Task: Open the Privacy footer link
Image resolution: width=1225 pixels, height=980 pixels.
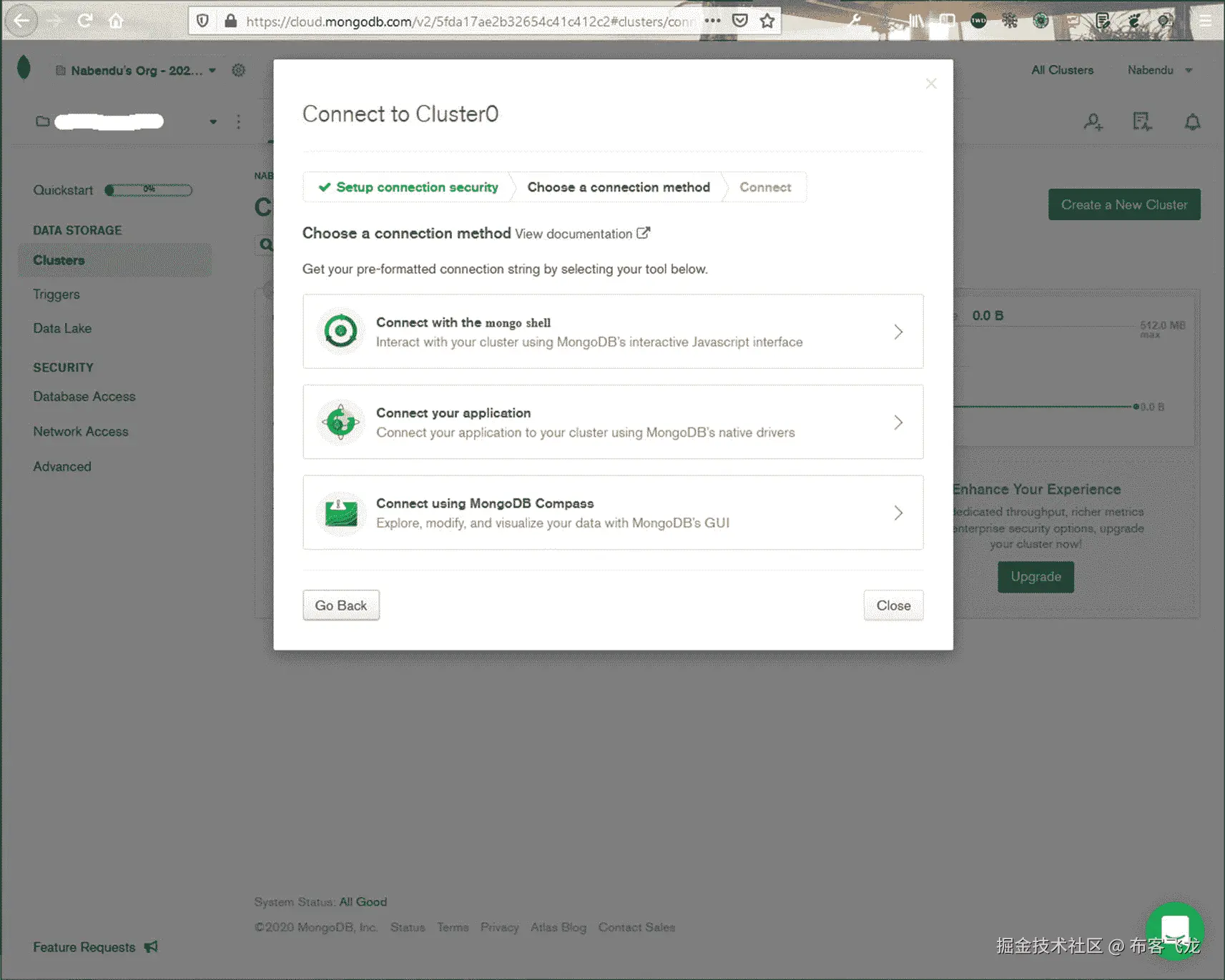Action: [500, 927]
